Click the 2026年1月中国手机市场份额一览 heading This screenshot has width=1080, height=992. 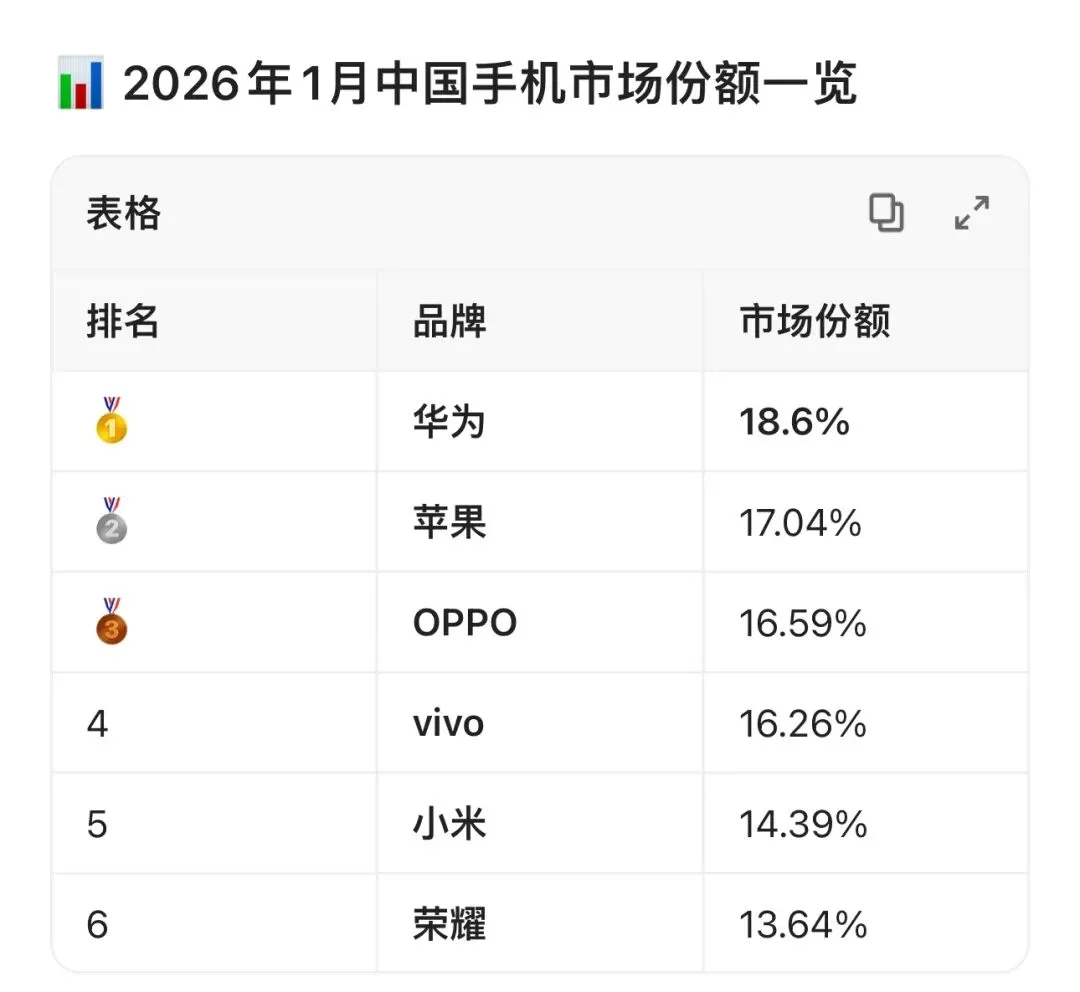490,83
